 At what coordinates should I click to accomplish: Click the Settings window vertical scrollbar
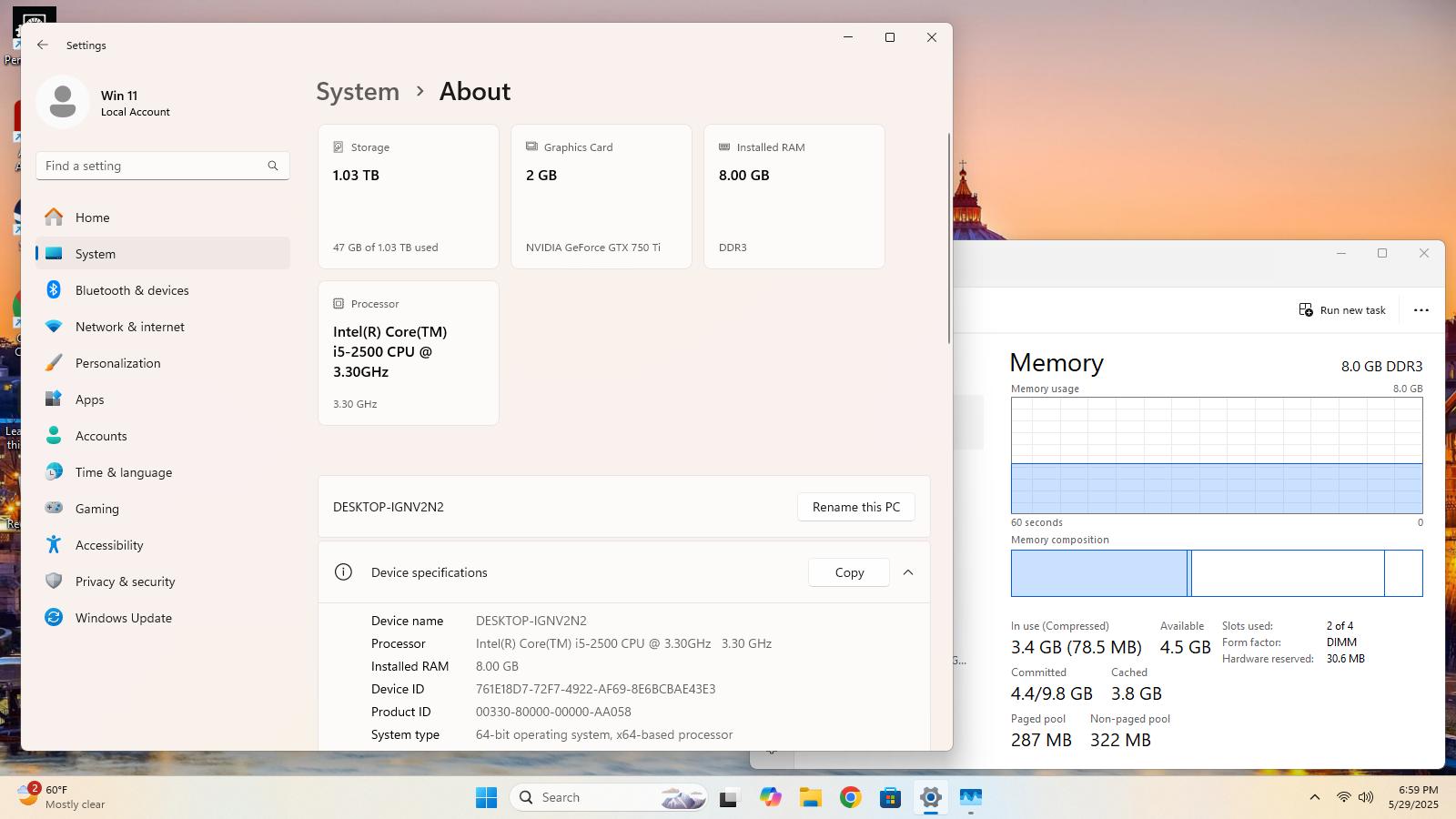949,238
